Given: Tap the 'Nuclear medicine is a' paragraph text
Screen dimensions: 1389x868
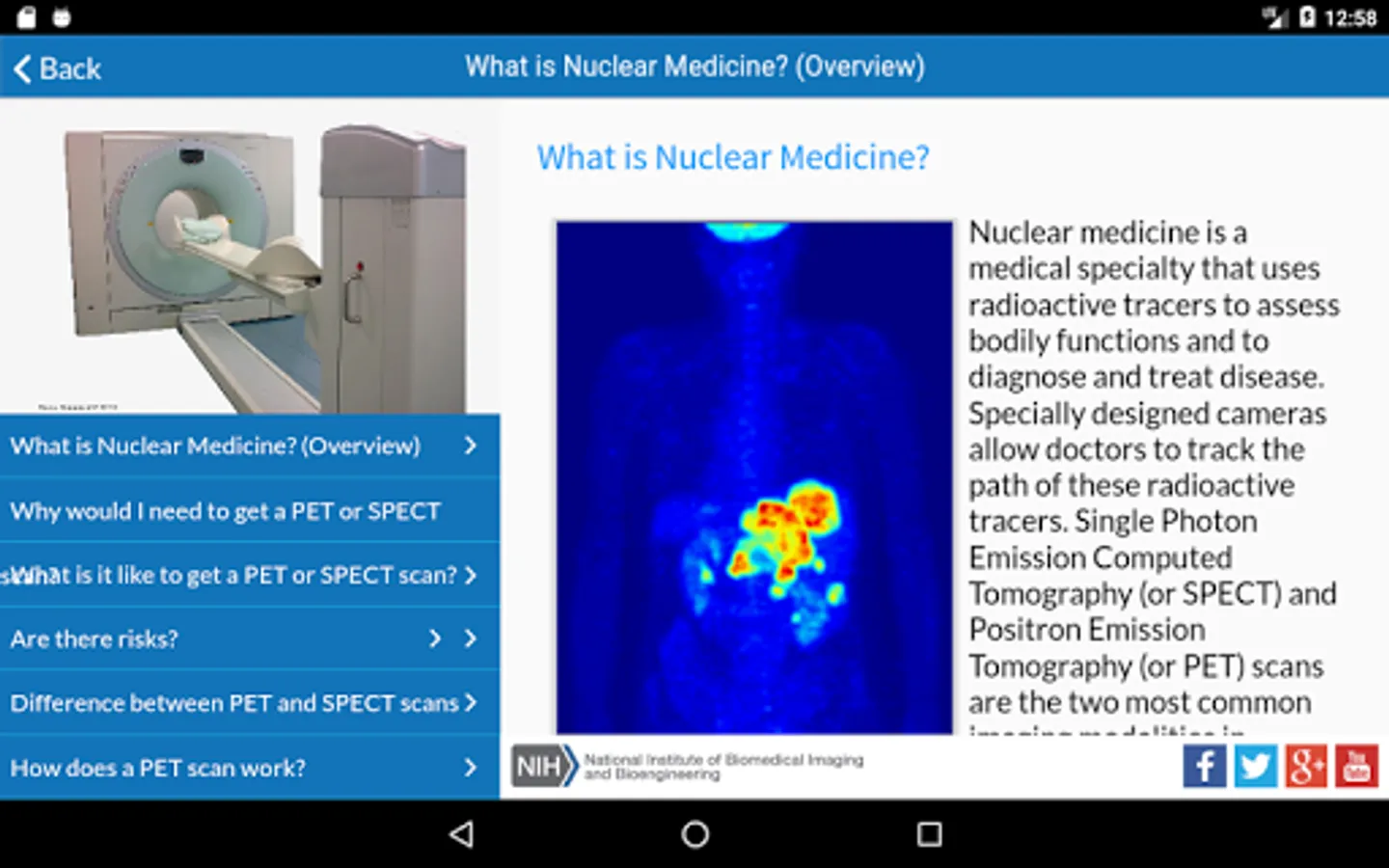Looking at the screenshot, I should pyautogui.click(x=1155, y=477).
